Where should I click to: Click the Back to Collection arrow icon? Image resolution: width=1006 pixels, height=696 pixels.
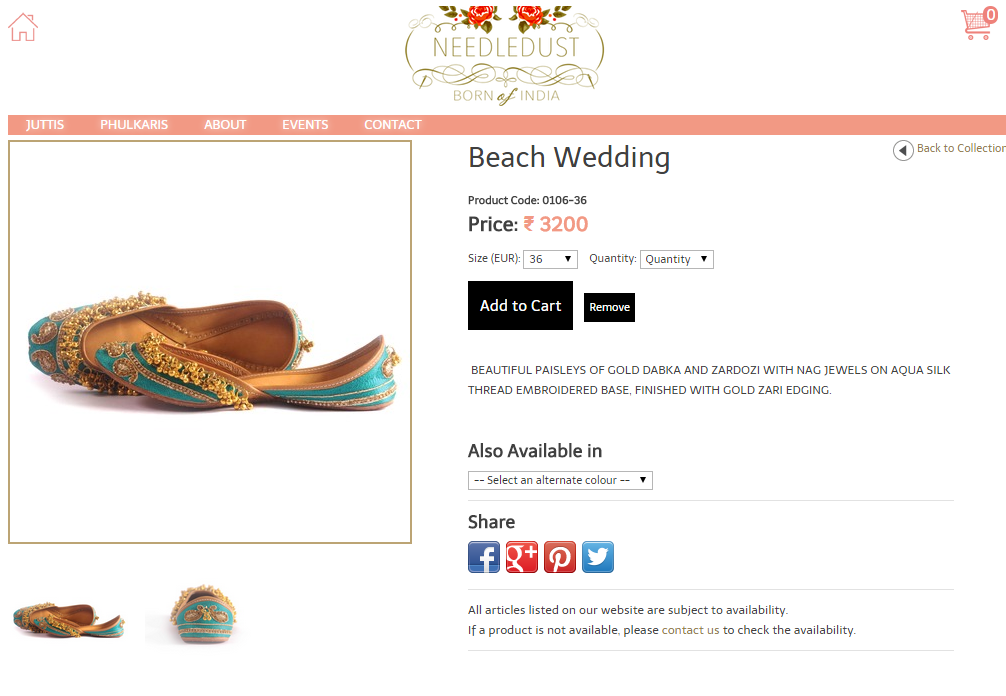tap(903, 150)
